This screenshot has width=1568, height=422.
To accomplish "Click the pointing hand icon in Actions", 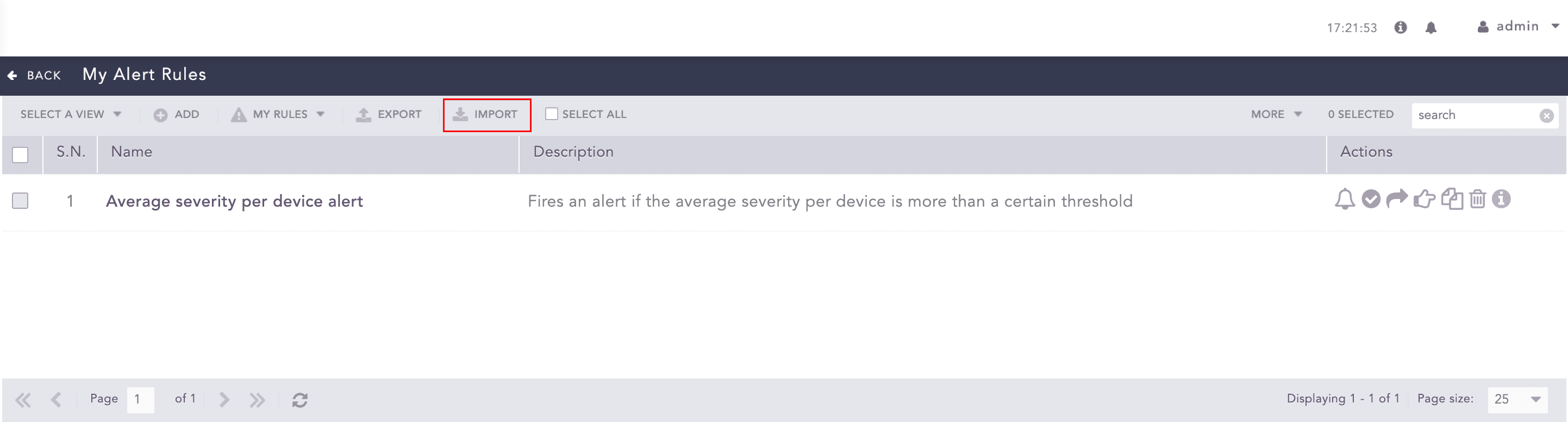I will [1425, 199].
